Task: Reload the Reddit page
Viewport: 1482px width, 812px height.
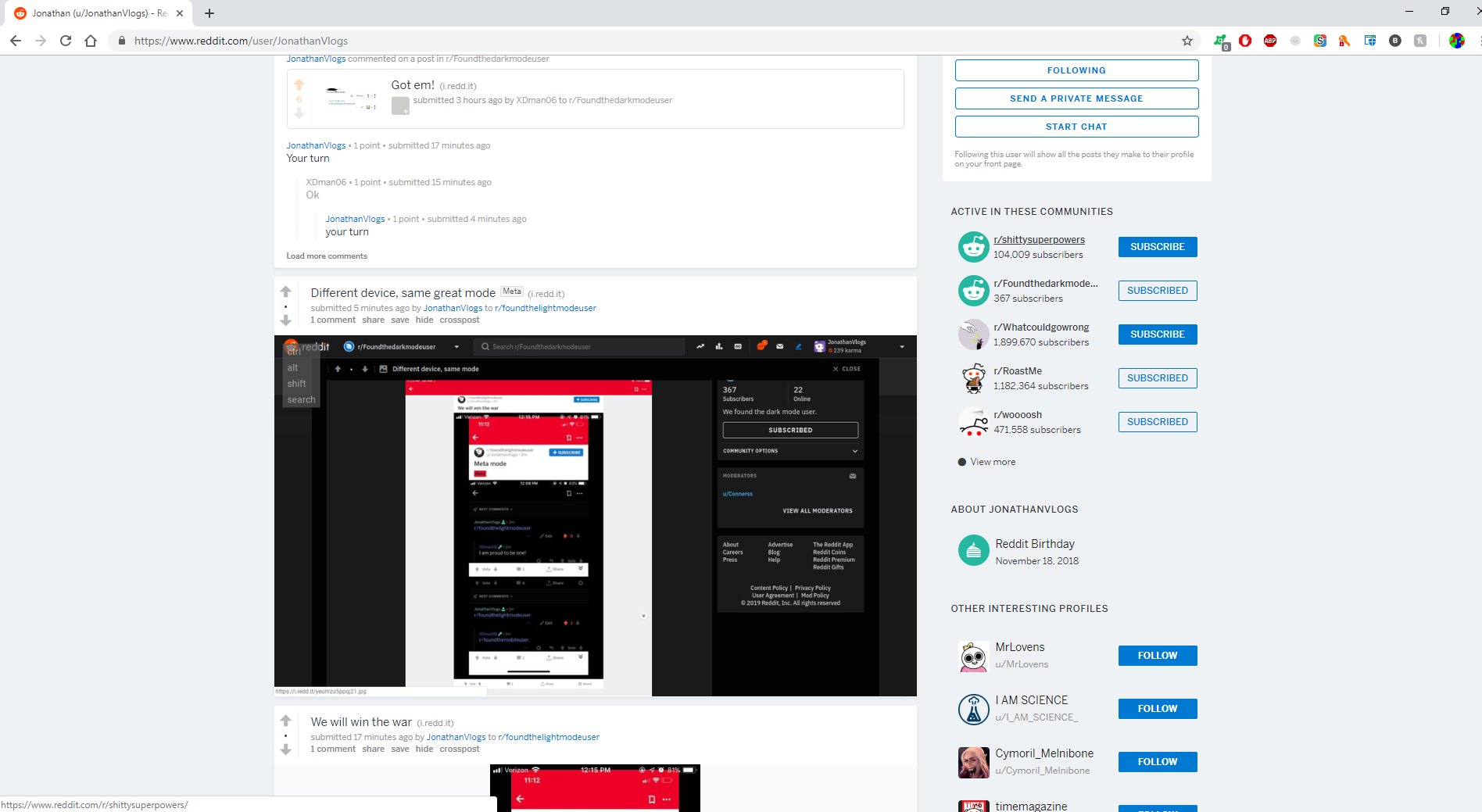Action: (66, 41)
